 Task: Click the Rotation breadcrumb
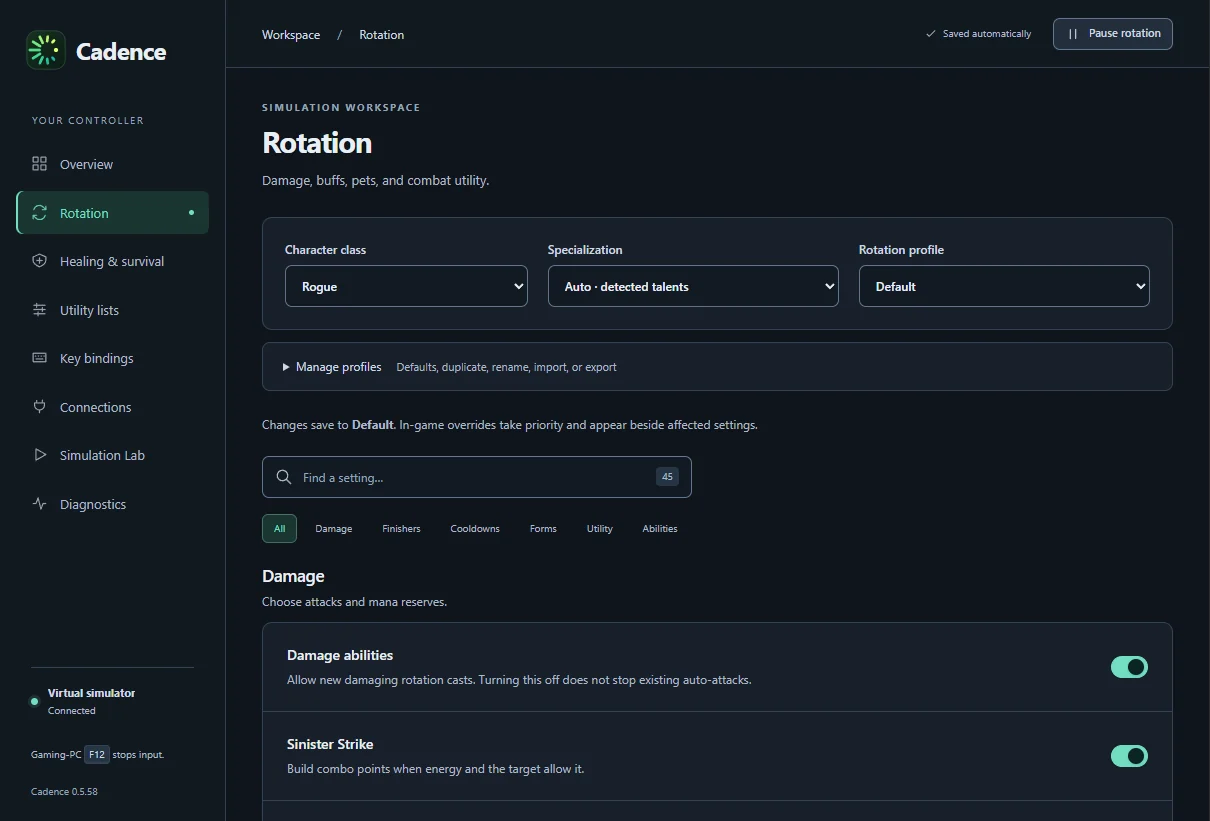pyautogui.click(x=382, y=35)
